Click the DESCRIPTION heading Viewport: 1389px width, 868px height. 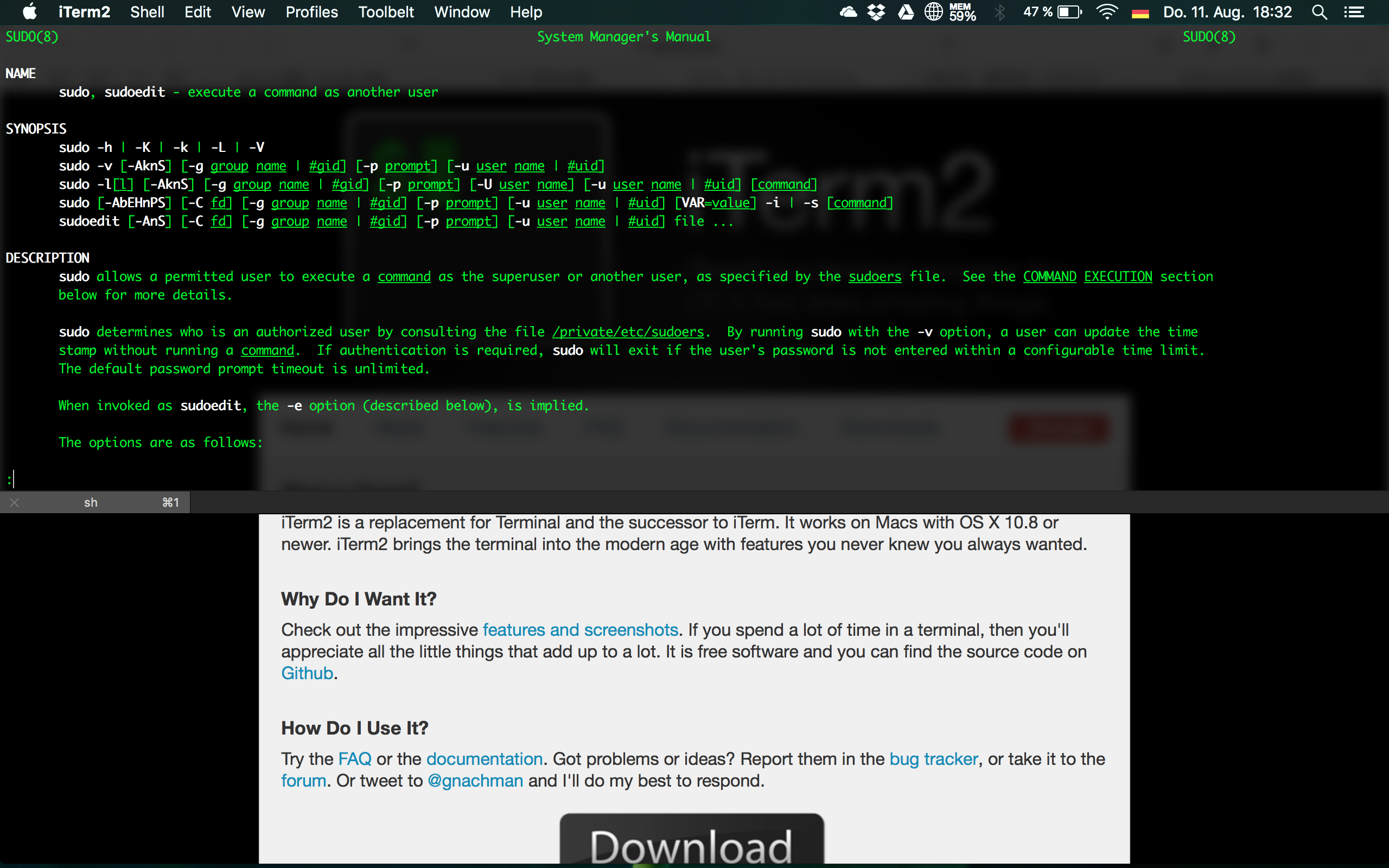pyautogui.click(x=47, y=258)
